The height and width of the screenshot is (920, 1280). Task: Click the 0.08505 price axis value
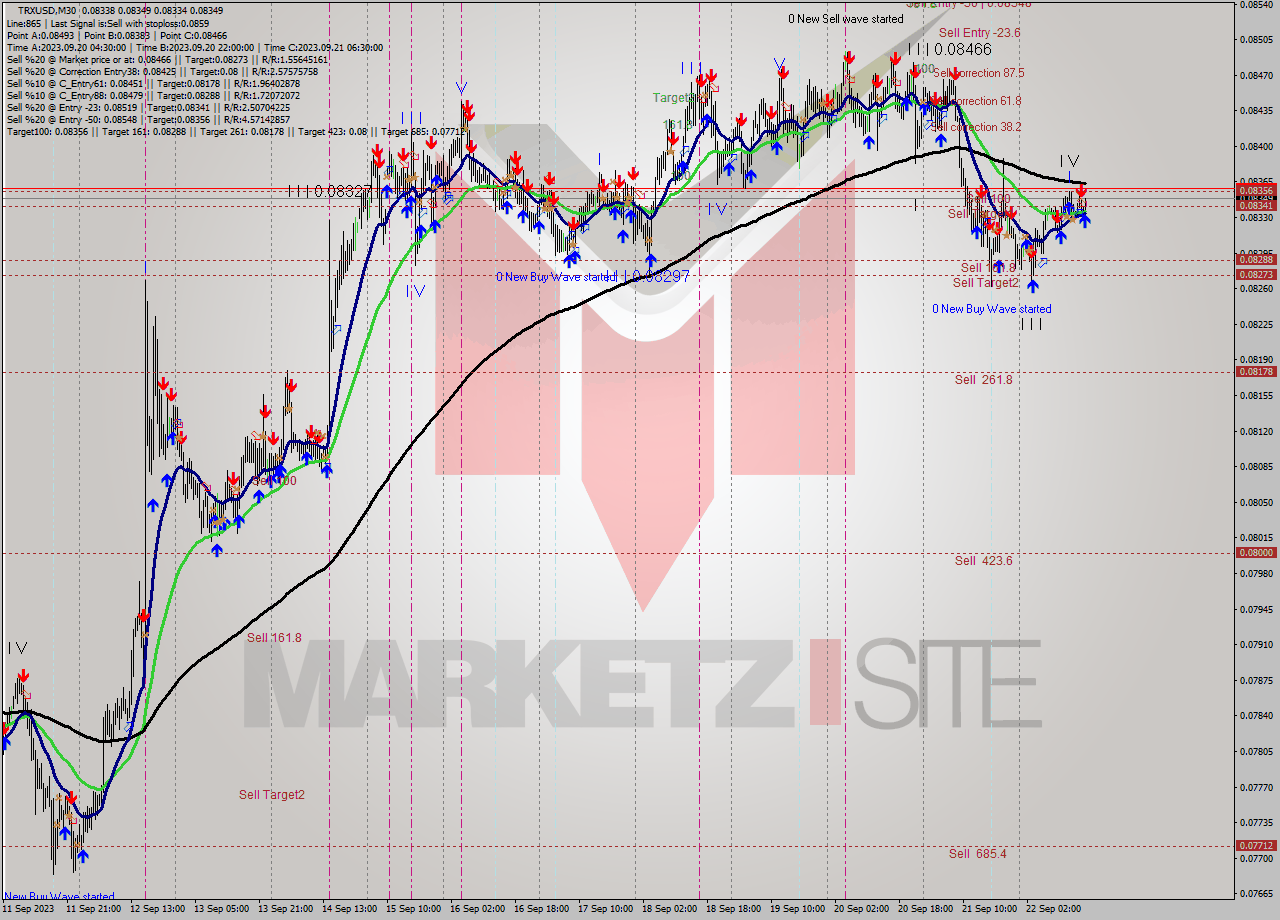(x=1256, y=40)
